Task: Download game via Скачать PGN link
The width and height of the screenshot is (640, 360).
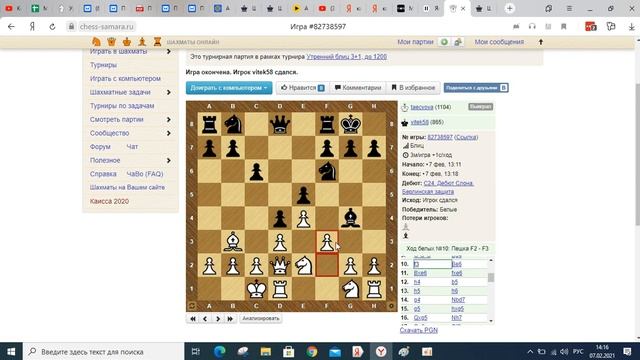Action: click(x=419, y=330)
